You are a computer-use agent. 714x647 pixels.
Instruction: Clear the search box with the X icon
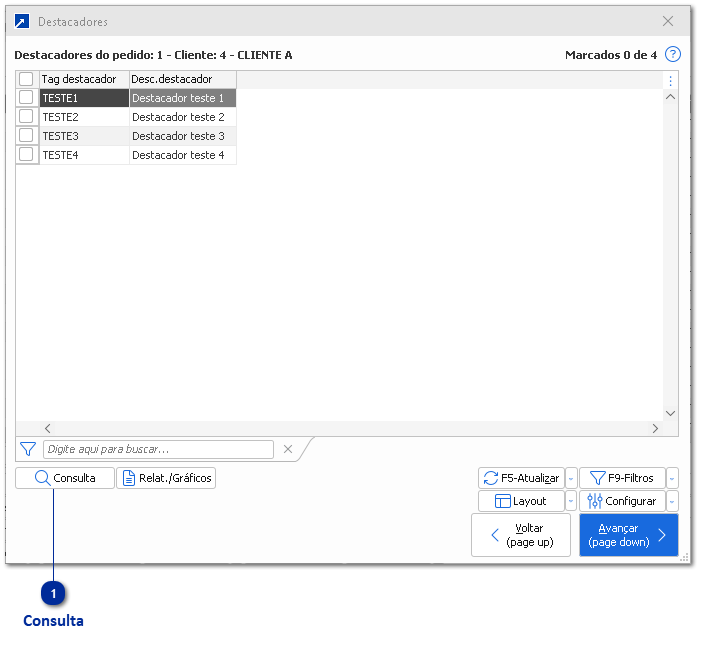click(x=288, y=449)
